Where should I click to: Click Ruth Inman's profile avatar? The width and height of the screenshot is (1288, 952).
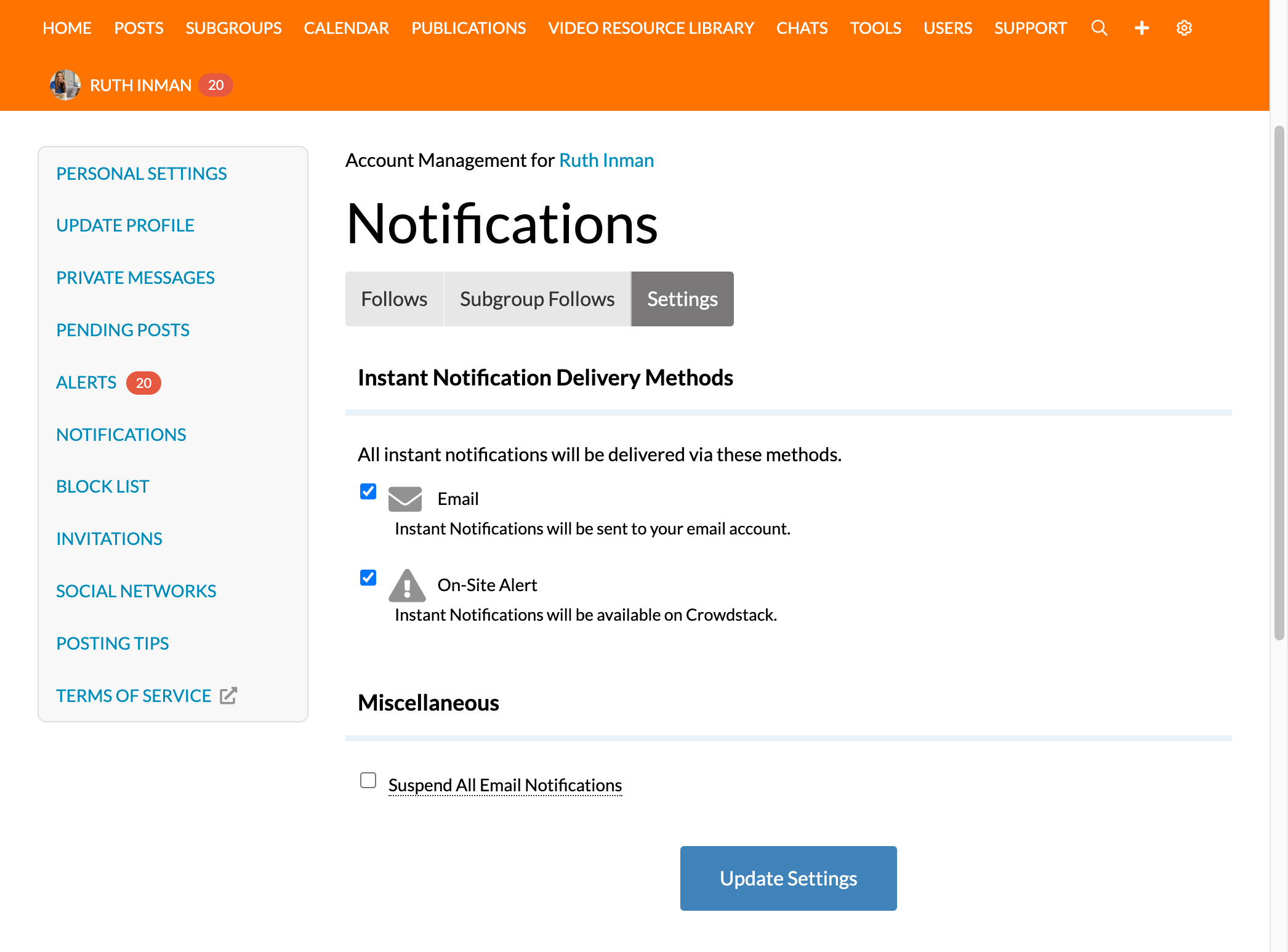click(x=65, y=85)
